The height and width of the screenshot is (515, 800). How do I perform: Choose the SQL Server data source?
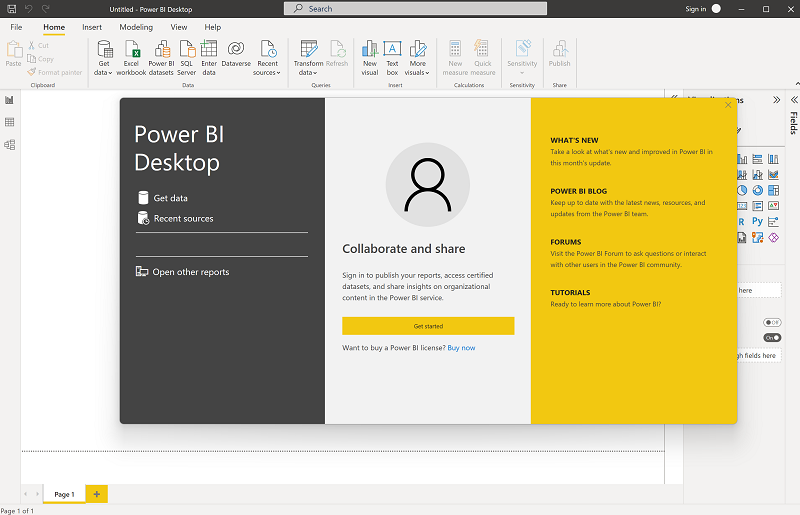point(187,58)
